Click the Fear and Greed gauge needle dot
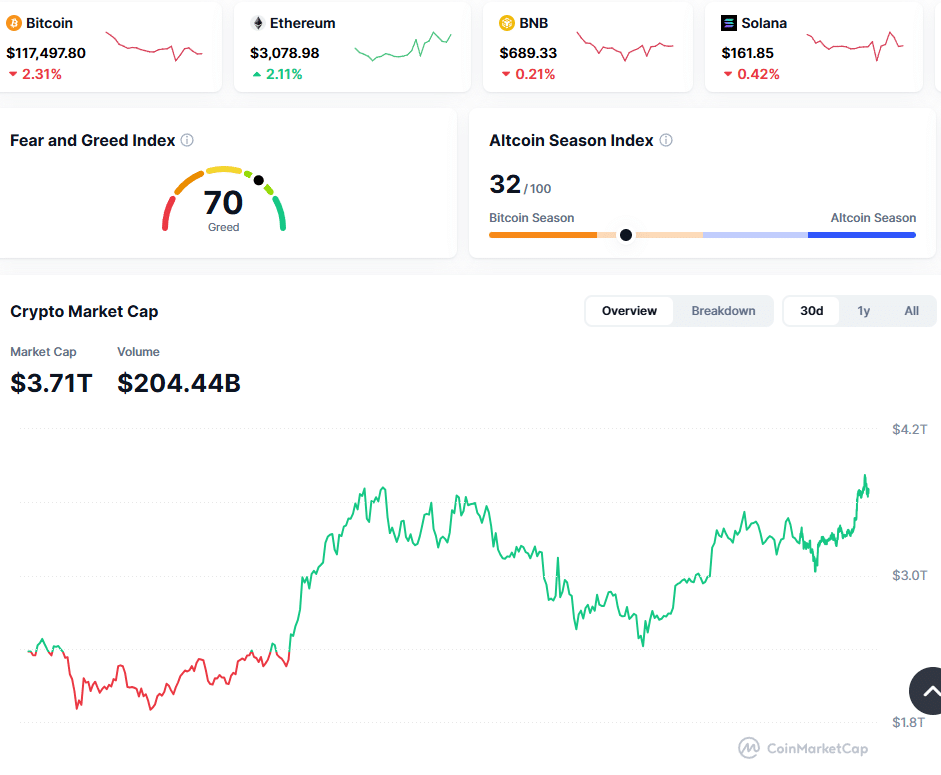The height and width of the screenshot is (775, 941). pos(259,180)
